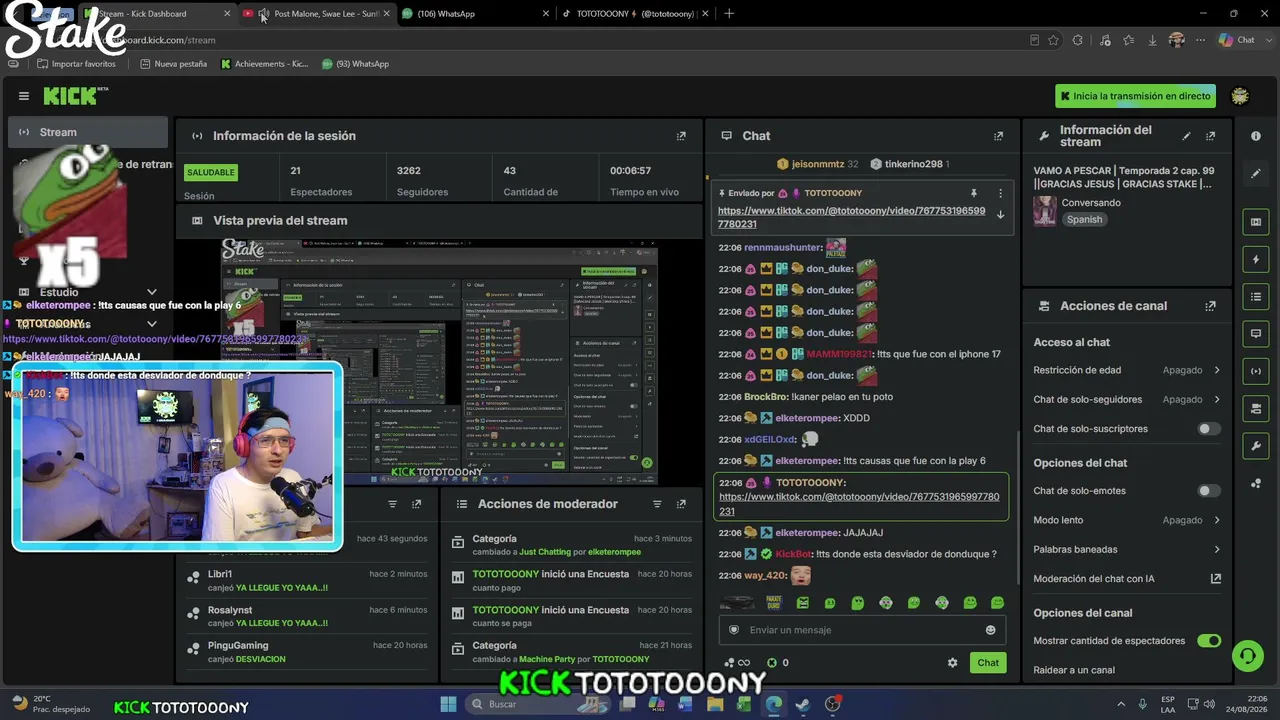Favorite this page with the star icon
The width and height of the screenshot is (1280, 720).
click(x=1054, y=40)
